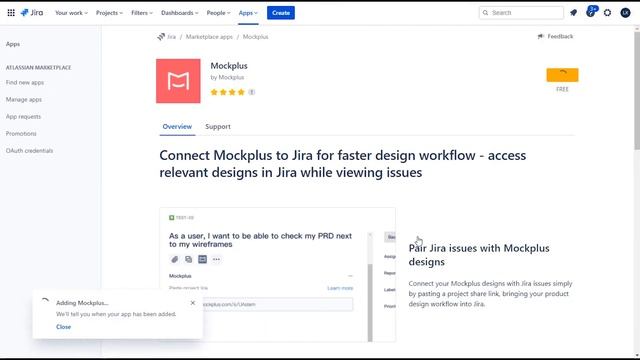Click the Marketplace apps breadcrumb
640x360 pixels.
(209, 37)
